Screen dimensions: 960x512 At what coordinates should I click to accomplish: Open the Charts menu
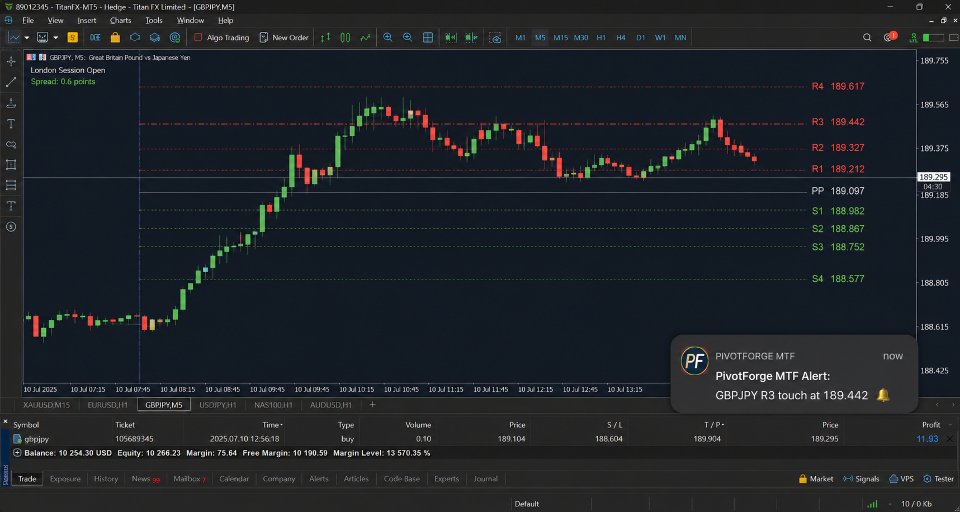tap(121, 20)
